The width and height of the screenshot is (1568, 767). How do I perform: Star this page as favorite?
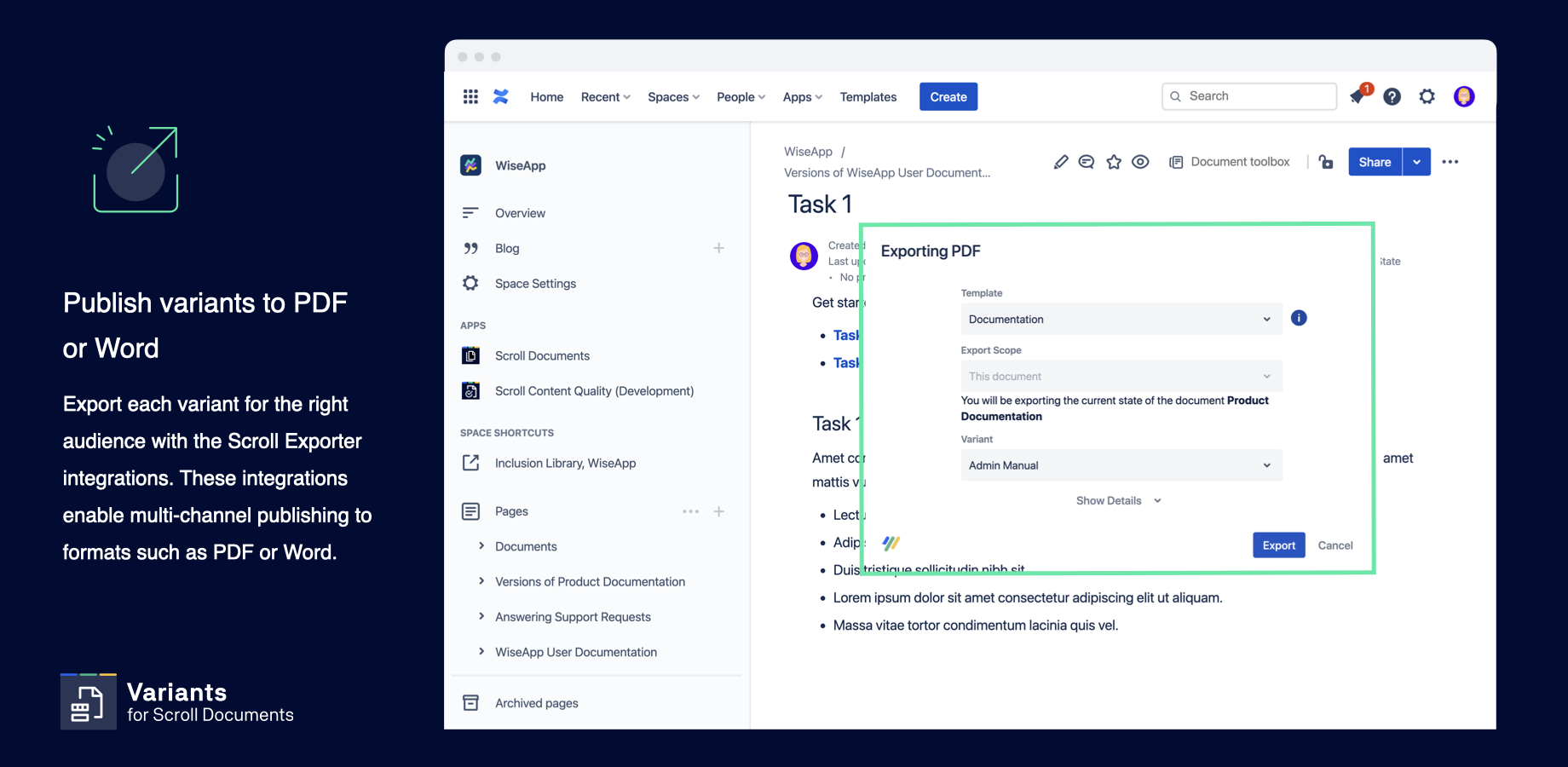[1114, 162]
